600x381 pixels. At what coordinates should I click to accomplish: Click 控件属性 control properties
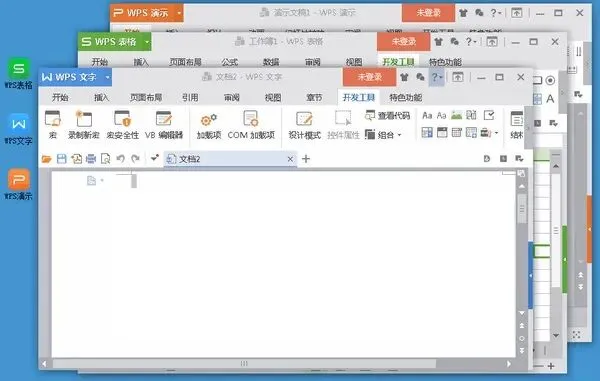point(343,125)
